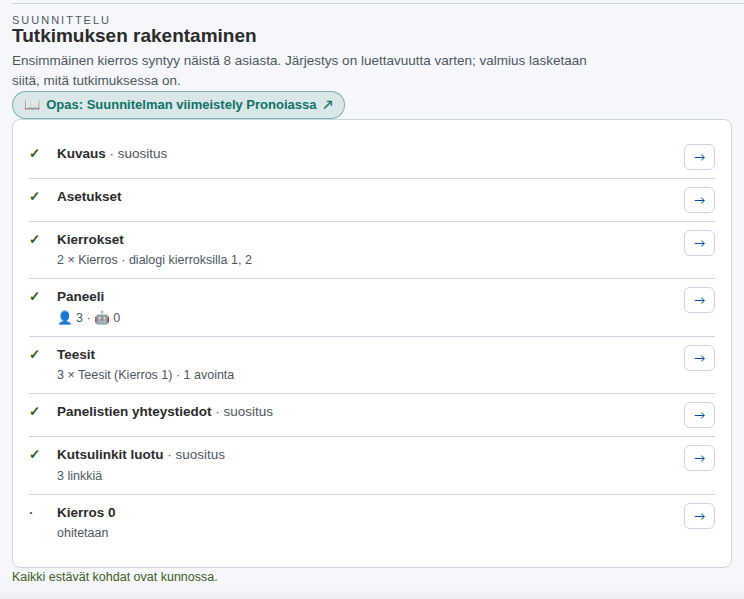The image size is (744, 599).
Task: Go to Kierrokset via its arrow button
Action: click(x=699, y=243)
